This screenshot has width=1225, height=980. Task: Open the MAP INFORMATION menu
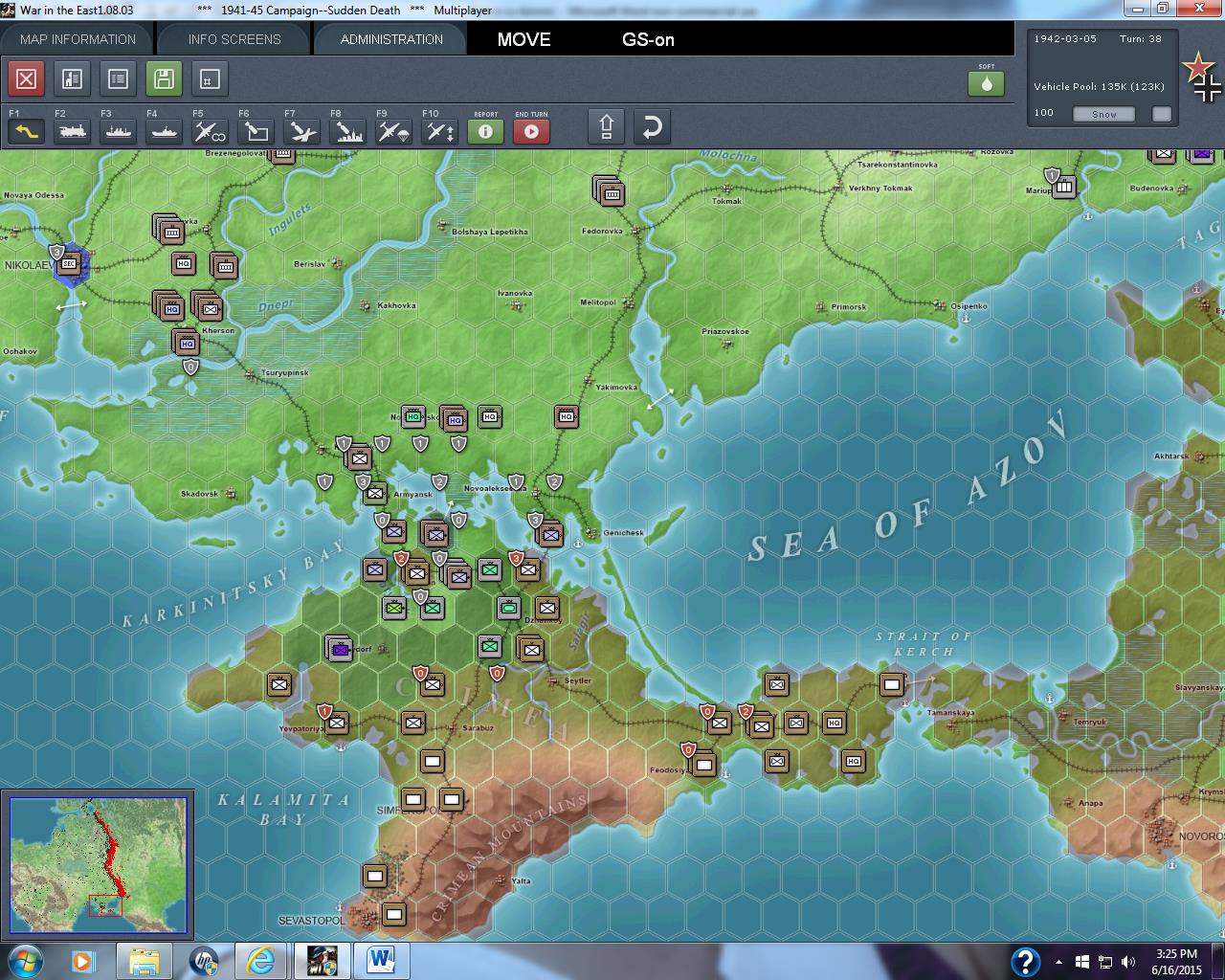pos(77,39)
